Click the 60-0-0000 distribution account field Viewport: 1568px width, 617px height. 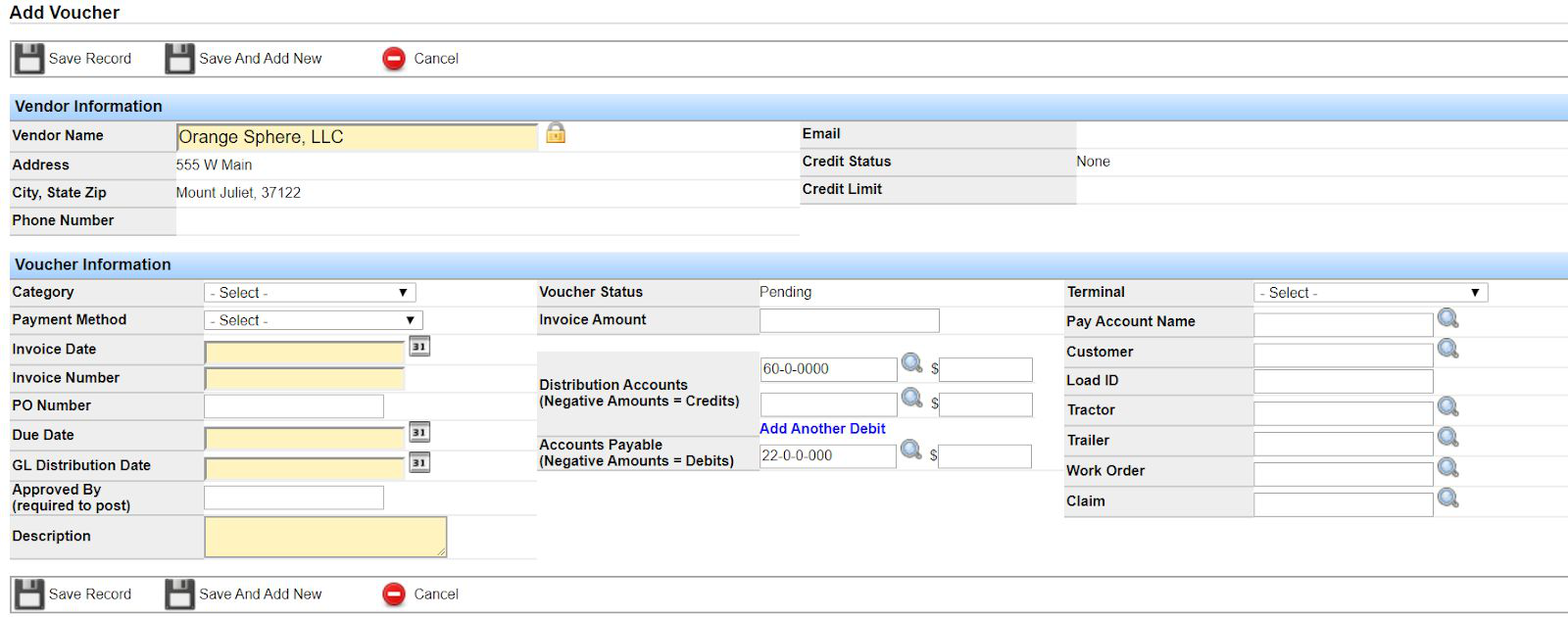[829, 369]
